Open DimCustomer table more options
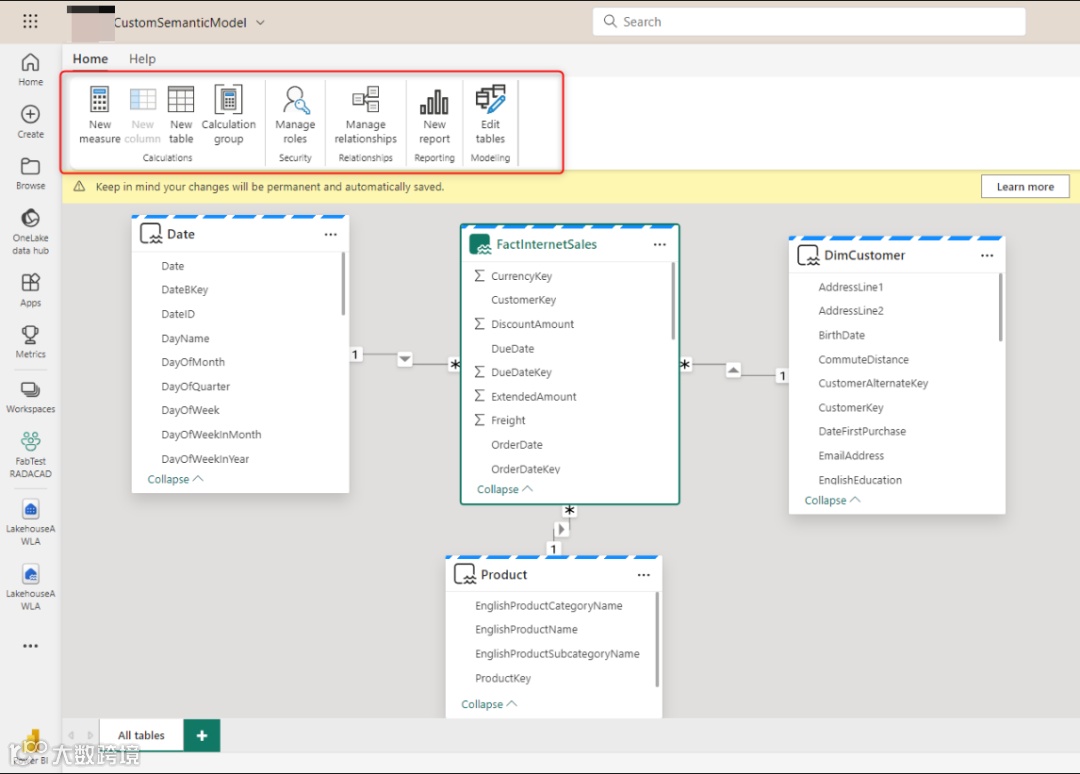The width and height of the screenshot is (1080, 774). (x=987, y=255)
